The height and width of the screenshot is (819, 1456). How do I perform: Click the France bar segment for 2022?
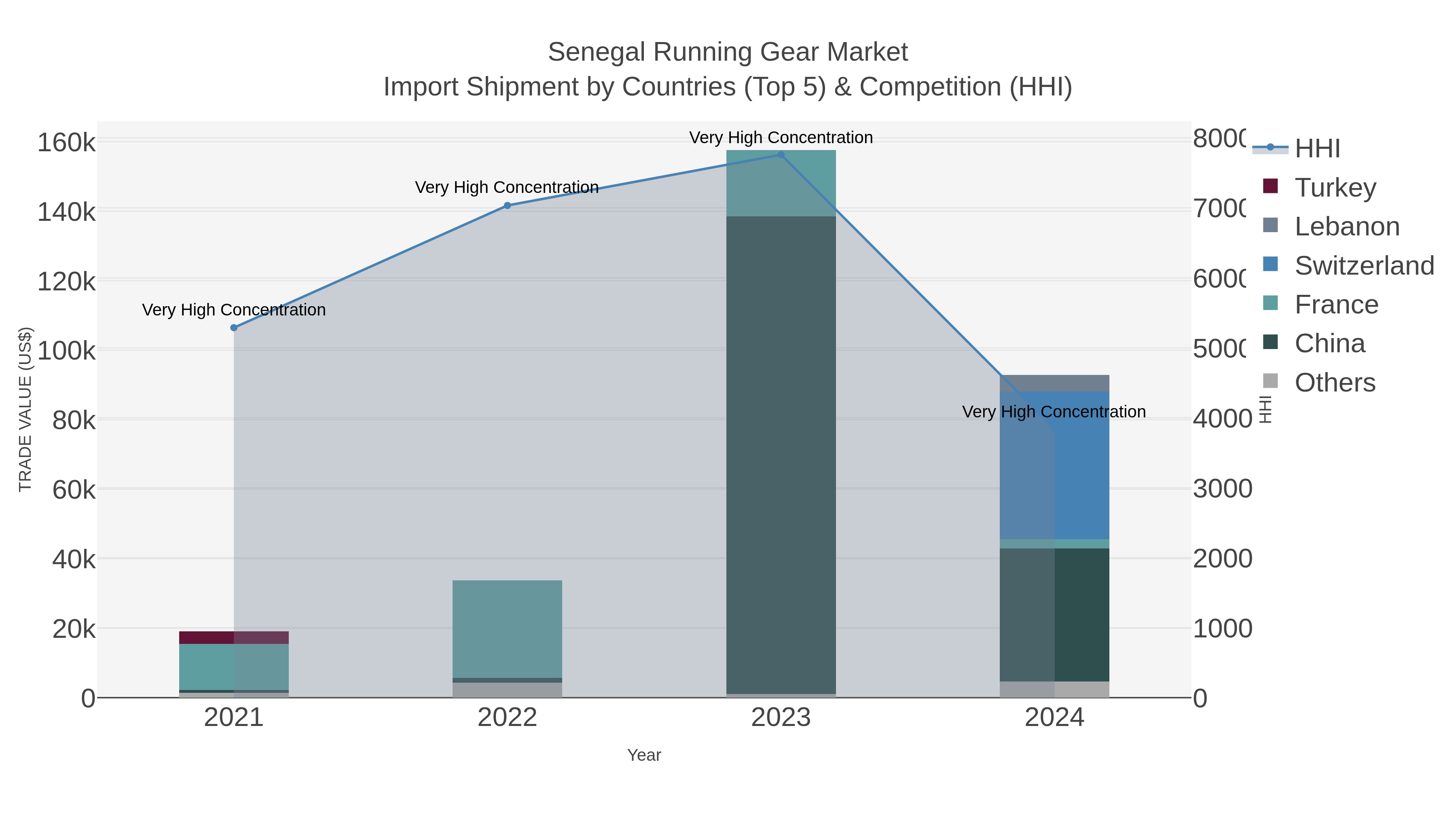point(507,629)
